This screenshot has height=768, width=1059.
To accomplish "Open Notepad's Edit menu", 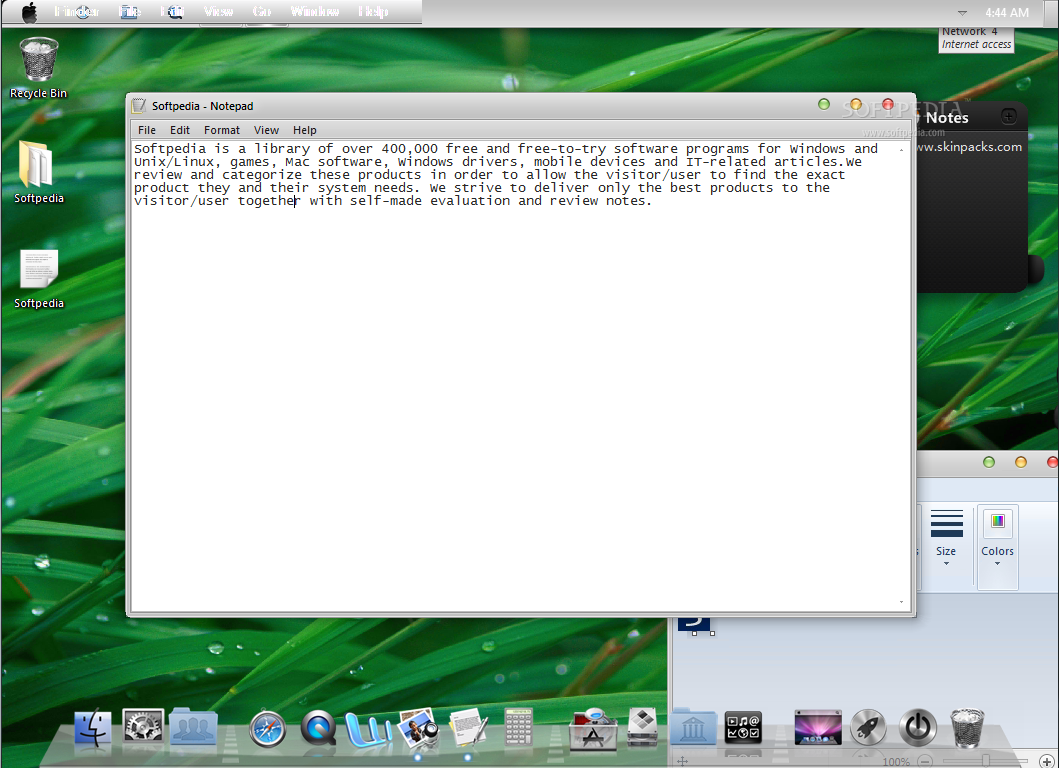I will (180, 130).
